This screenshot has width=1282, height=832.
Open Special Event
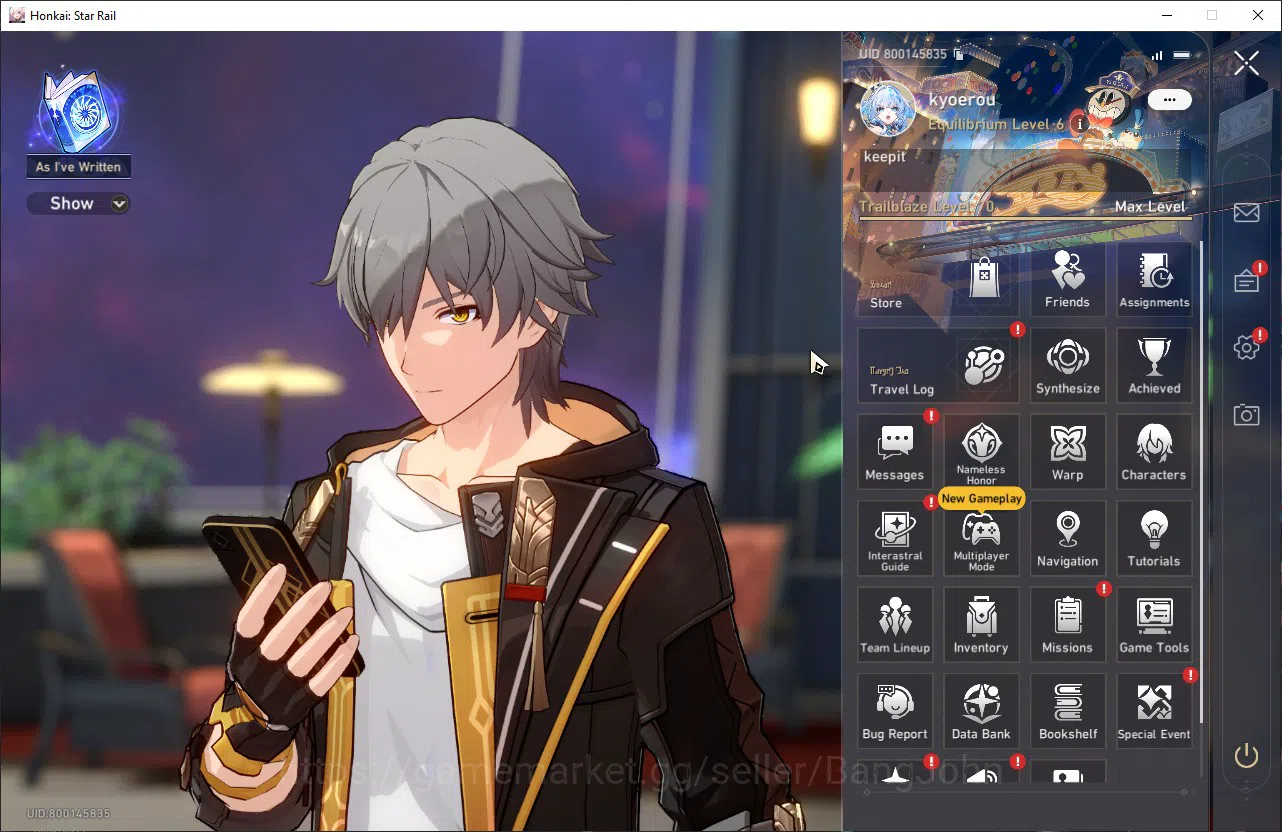click(1154, 711)
